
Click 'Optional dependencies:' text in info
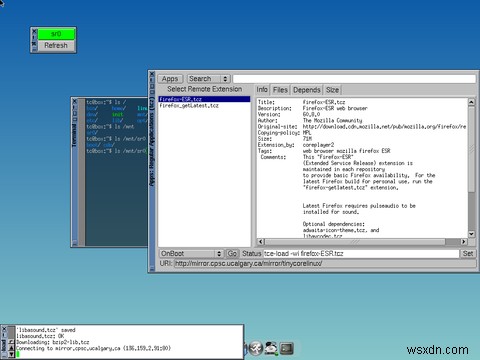click(x=334, y=224)
